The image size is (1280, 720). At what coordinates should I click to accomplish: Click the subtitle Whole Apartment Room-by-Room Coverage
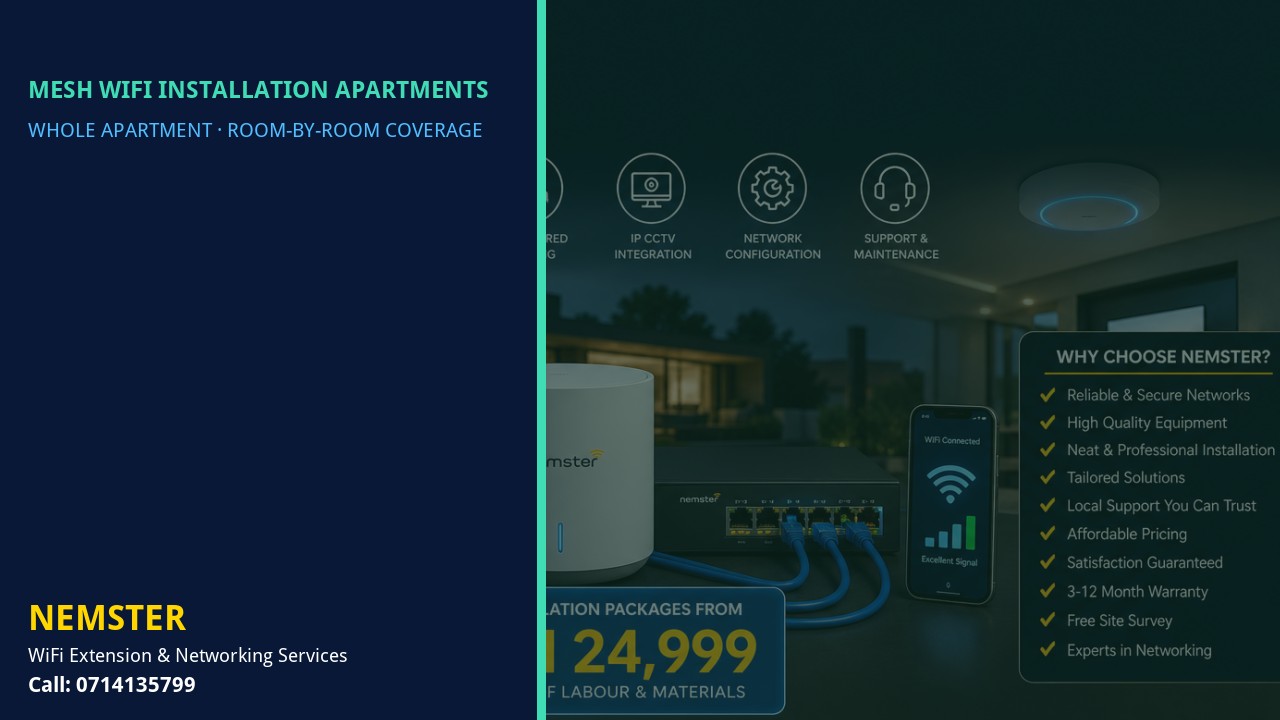[255, 130]
